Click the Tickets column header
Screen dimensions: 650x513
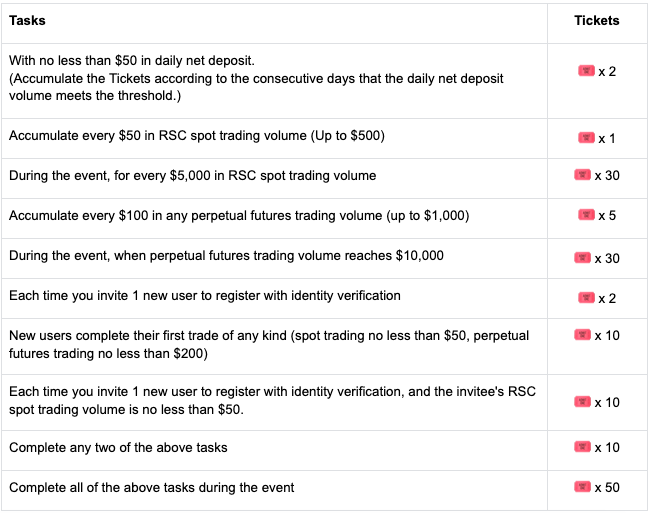point(597,20)
